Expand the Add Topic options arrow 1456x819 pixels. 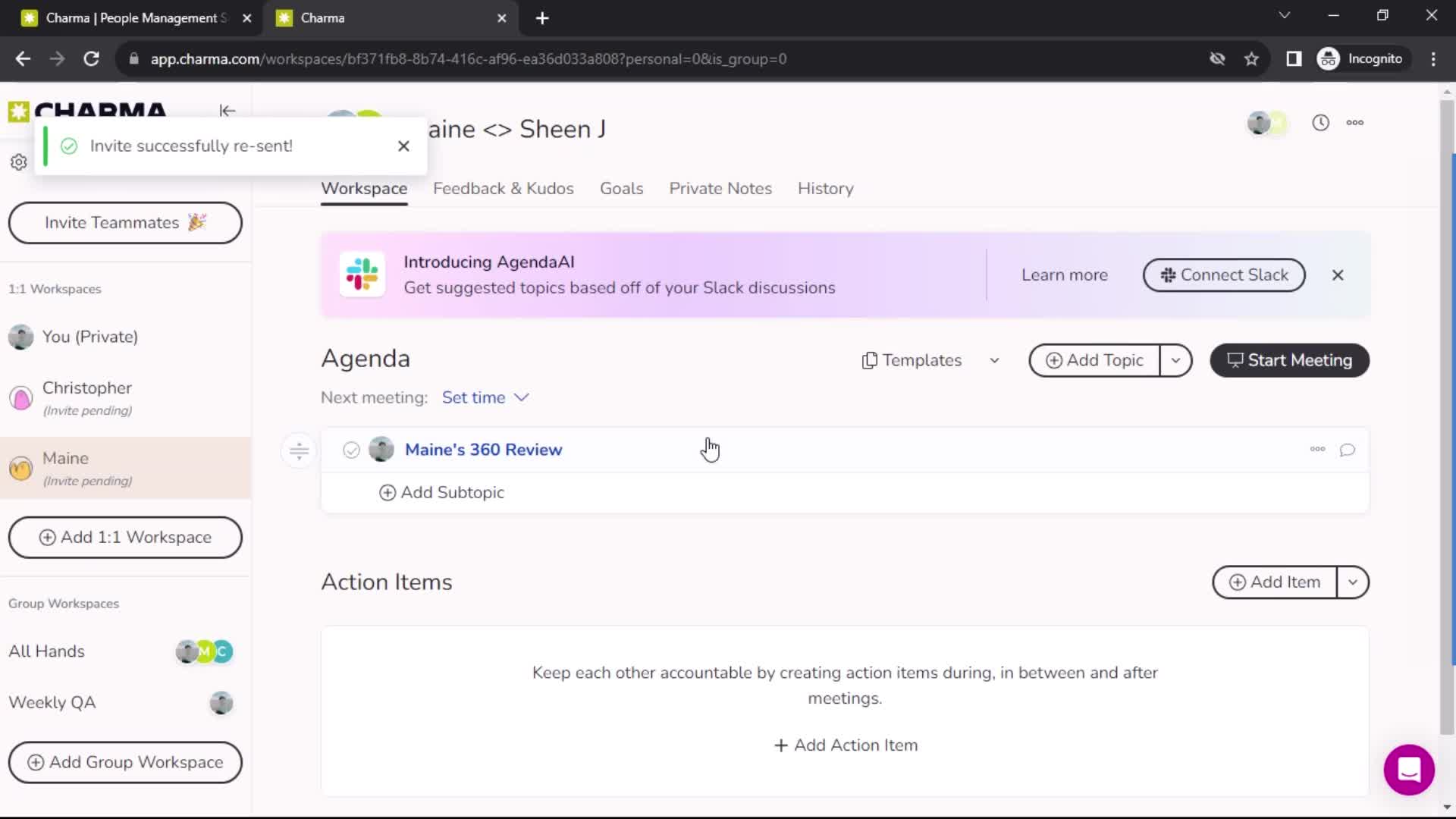pyautogui.click(x=1175, y=360)
